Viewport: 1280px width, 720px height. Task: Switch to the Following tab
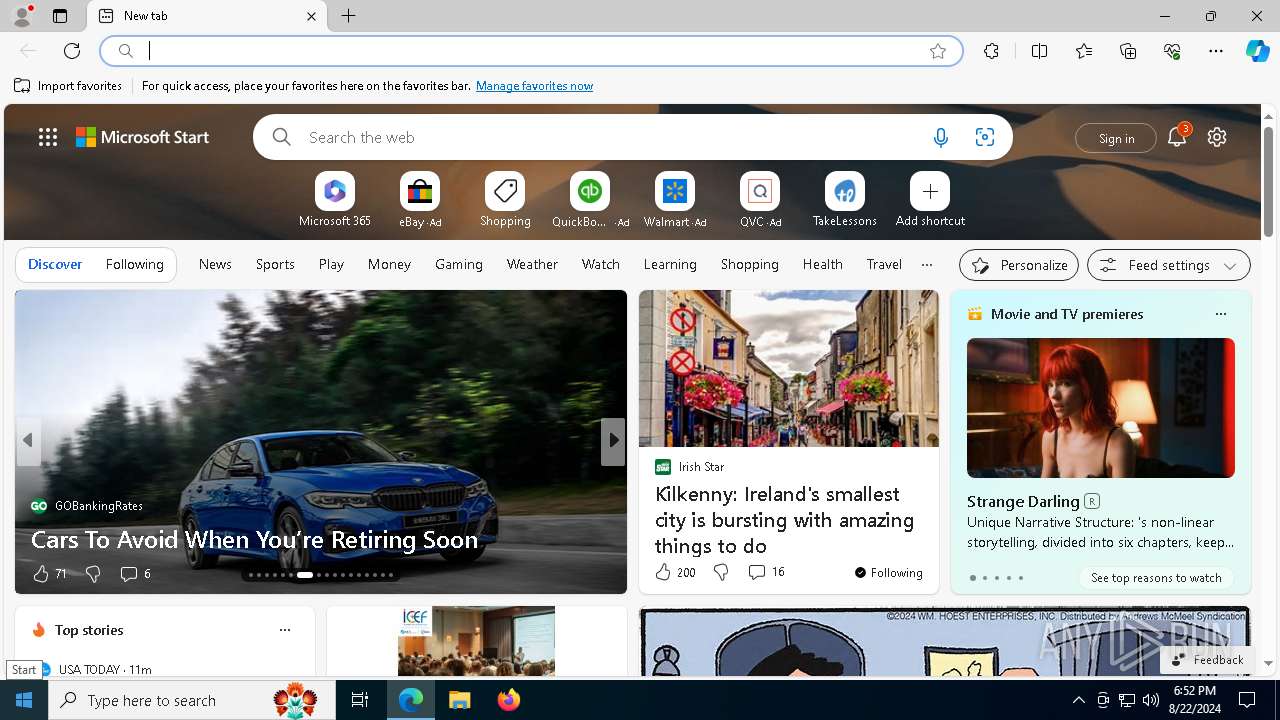click(x=134, y=265)
